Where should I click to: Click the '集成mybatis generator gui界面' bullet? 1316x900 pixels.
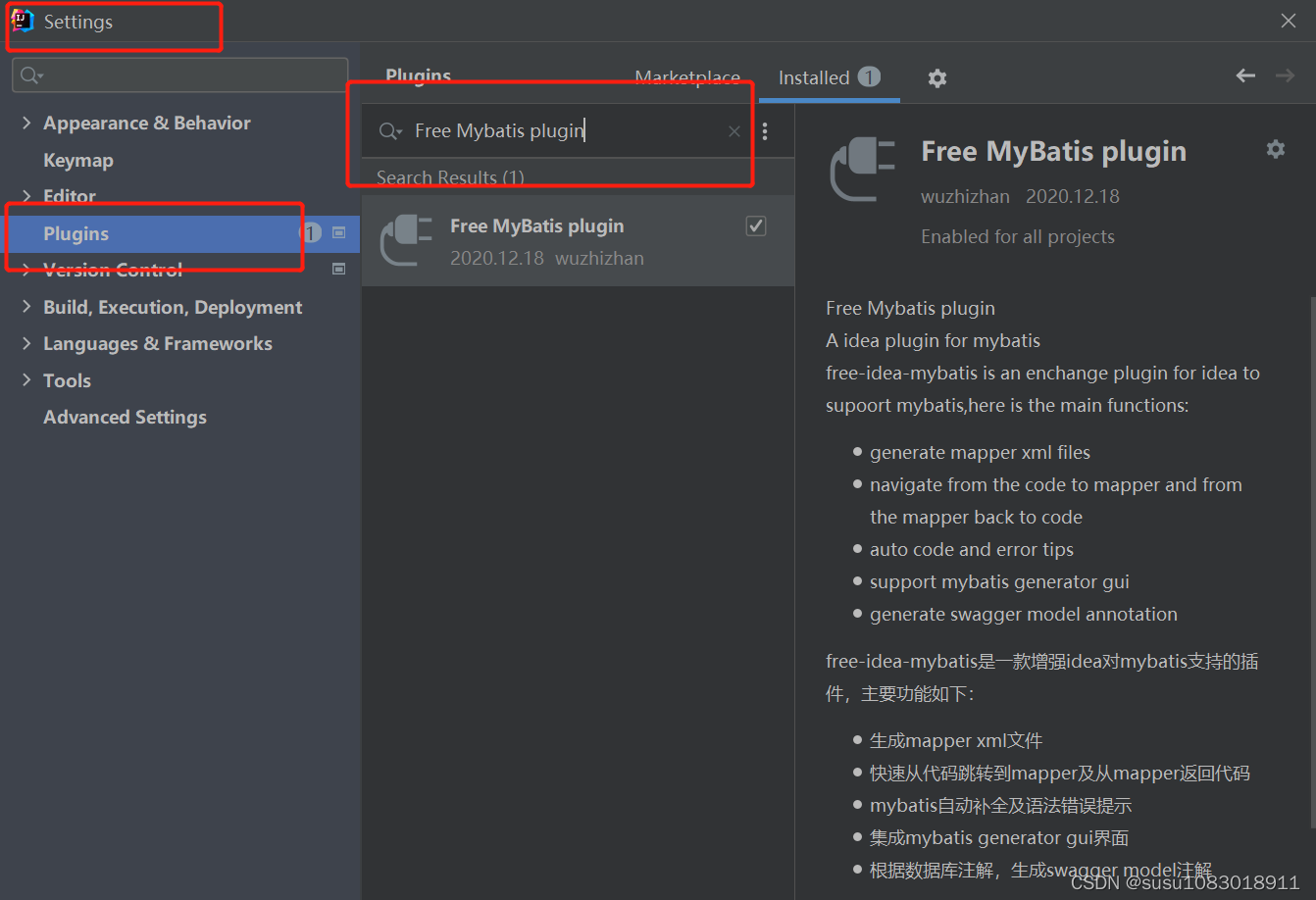point(999,837)
